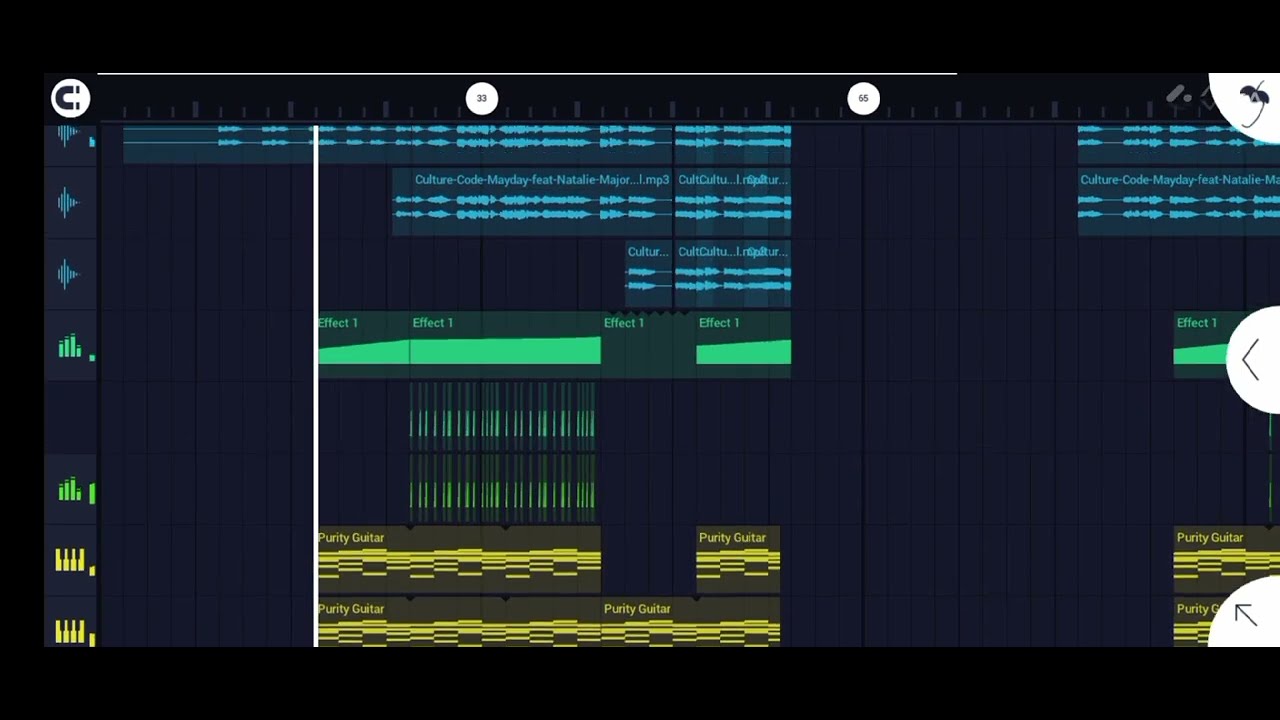The height and width of the screenshot is (720, 1280).
Task: Select the audio track icon beside the Culture-Code mp3 clip
Action: pos(68,203)
